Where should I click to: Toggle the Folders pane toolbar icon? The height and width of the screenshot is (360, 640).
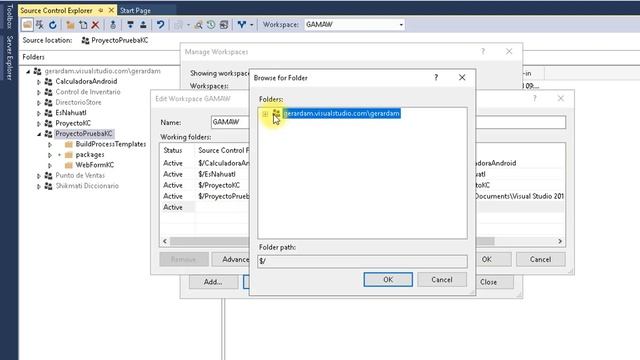coord(27,25)
